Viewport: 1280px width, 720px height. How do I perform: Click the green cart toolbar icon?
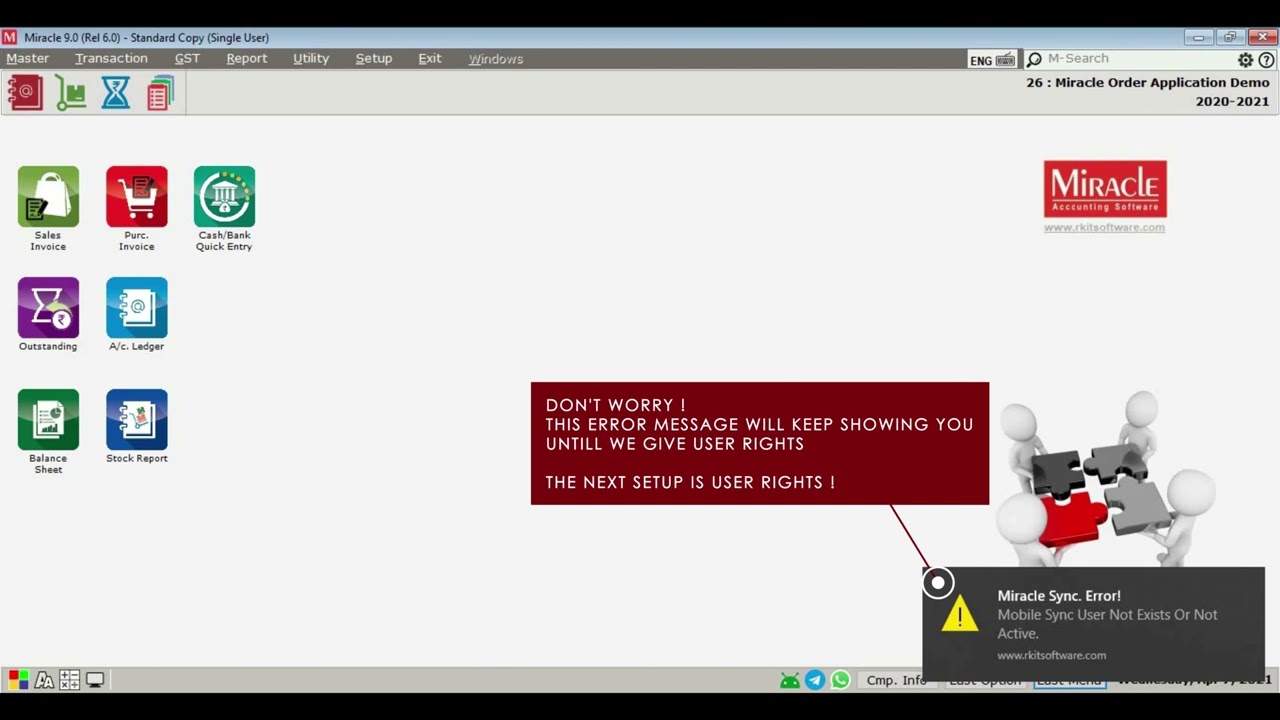70,93
